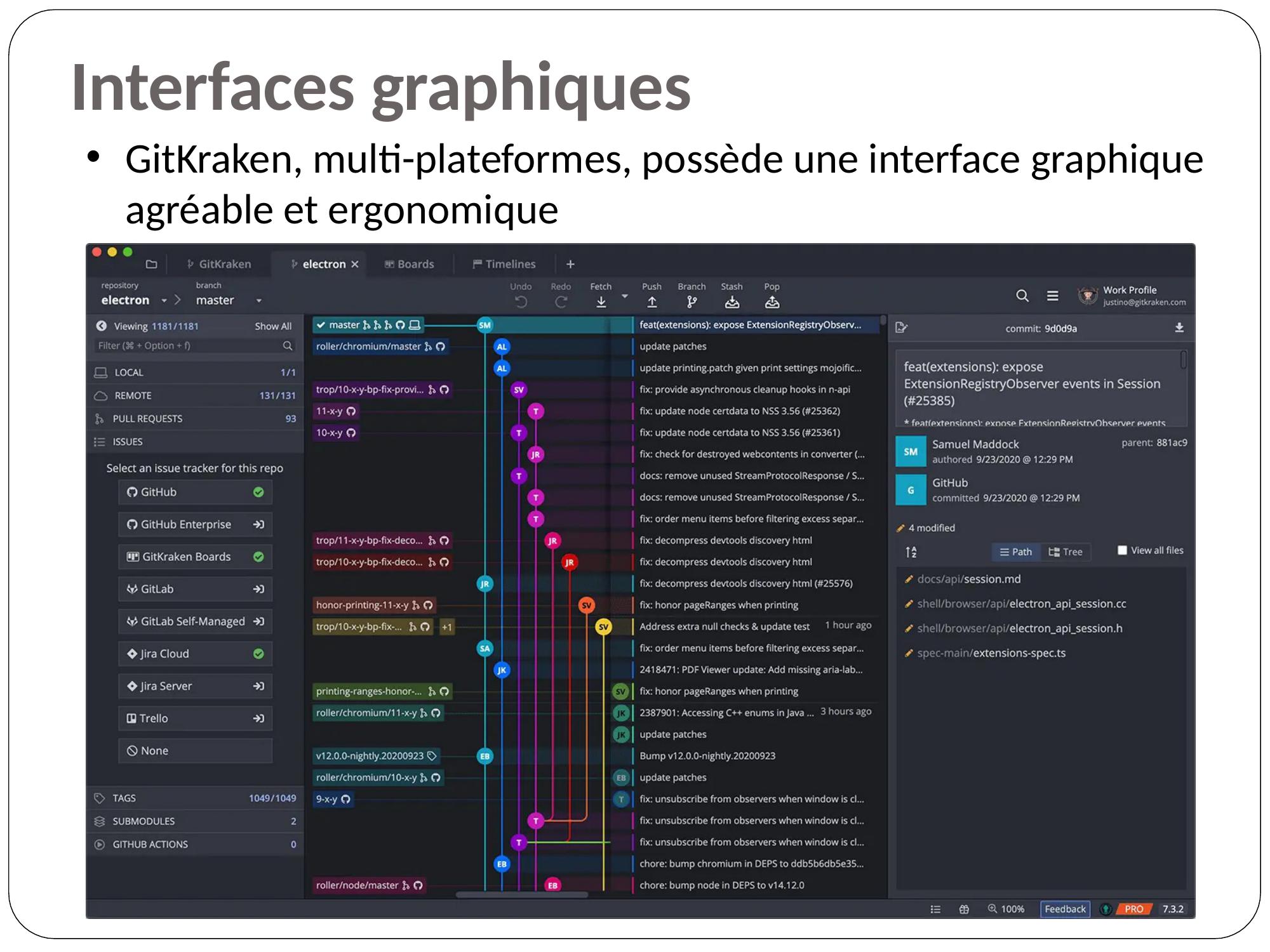
Task: Click the edit commit message icon
Action: (901, 327)
